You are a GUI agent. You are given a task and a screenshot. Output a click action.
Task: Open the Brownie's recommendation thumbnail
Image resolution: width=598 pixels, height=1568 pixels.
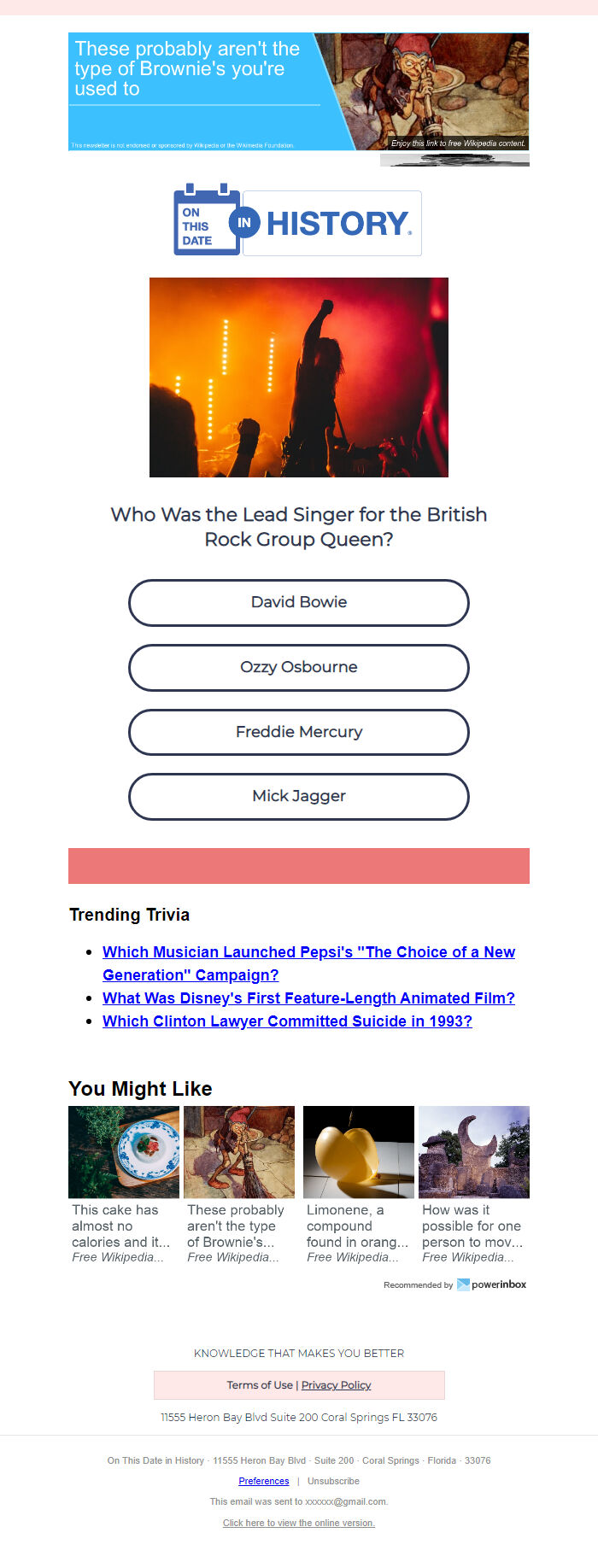tap(239, 1152)
